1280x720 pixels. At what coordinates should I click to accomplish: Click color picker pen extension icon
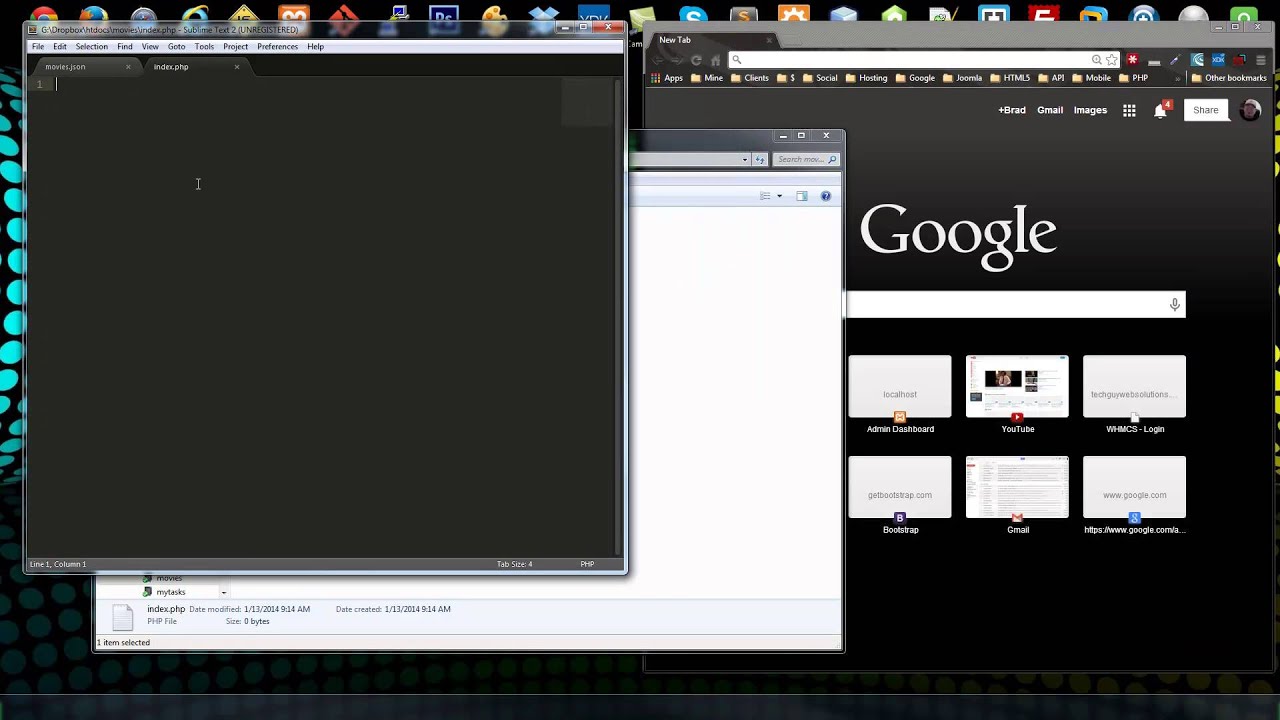pos(1175,60)
